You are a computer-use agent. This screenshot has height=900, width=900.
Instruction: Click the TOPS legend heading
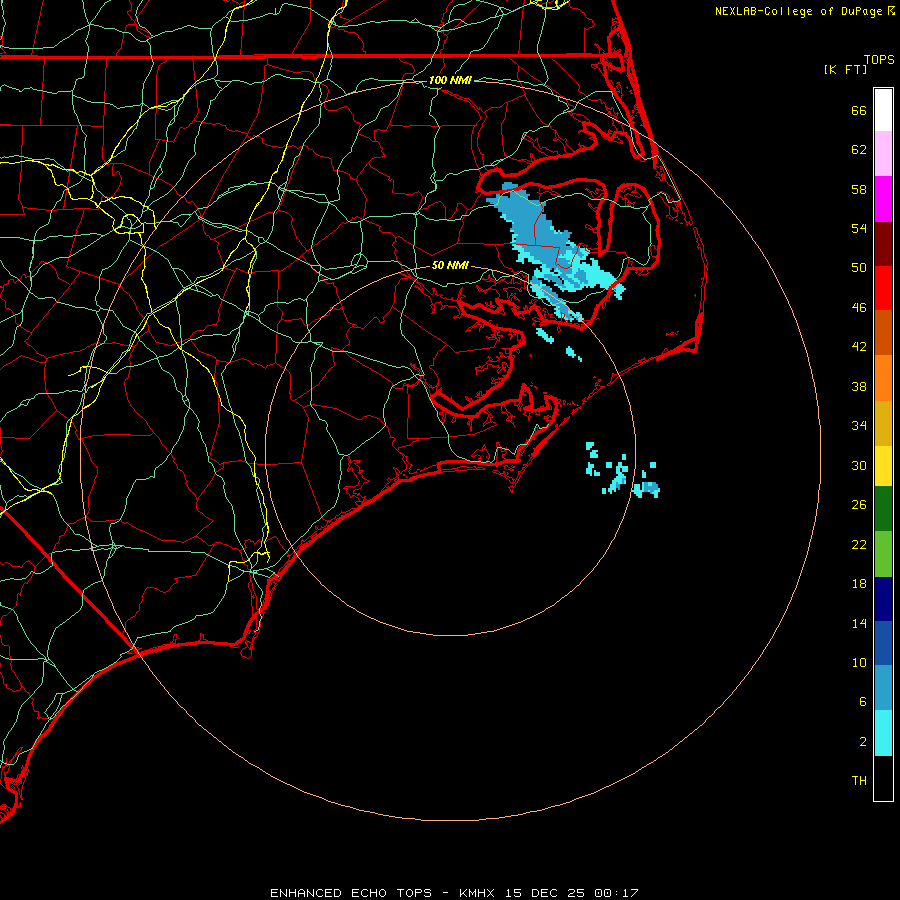click(x=879, y=60)
